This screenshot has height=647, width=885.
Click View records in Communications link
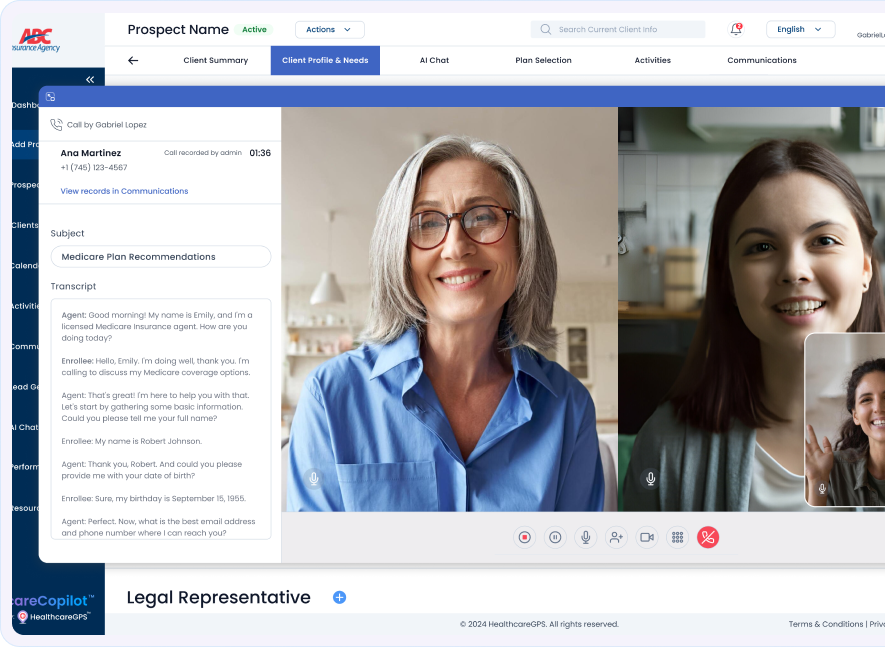point(124,191)
